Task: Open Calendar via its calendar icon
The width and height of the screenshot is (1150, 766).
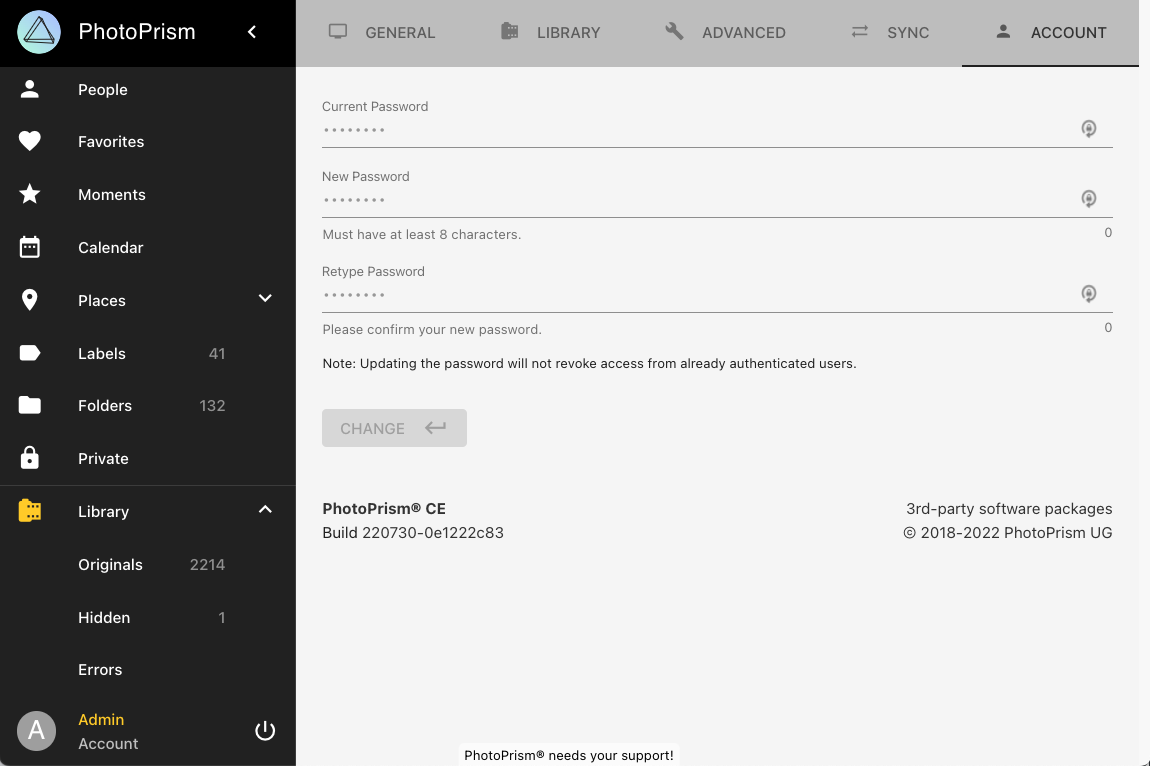Action: [30, 248]
